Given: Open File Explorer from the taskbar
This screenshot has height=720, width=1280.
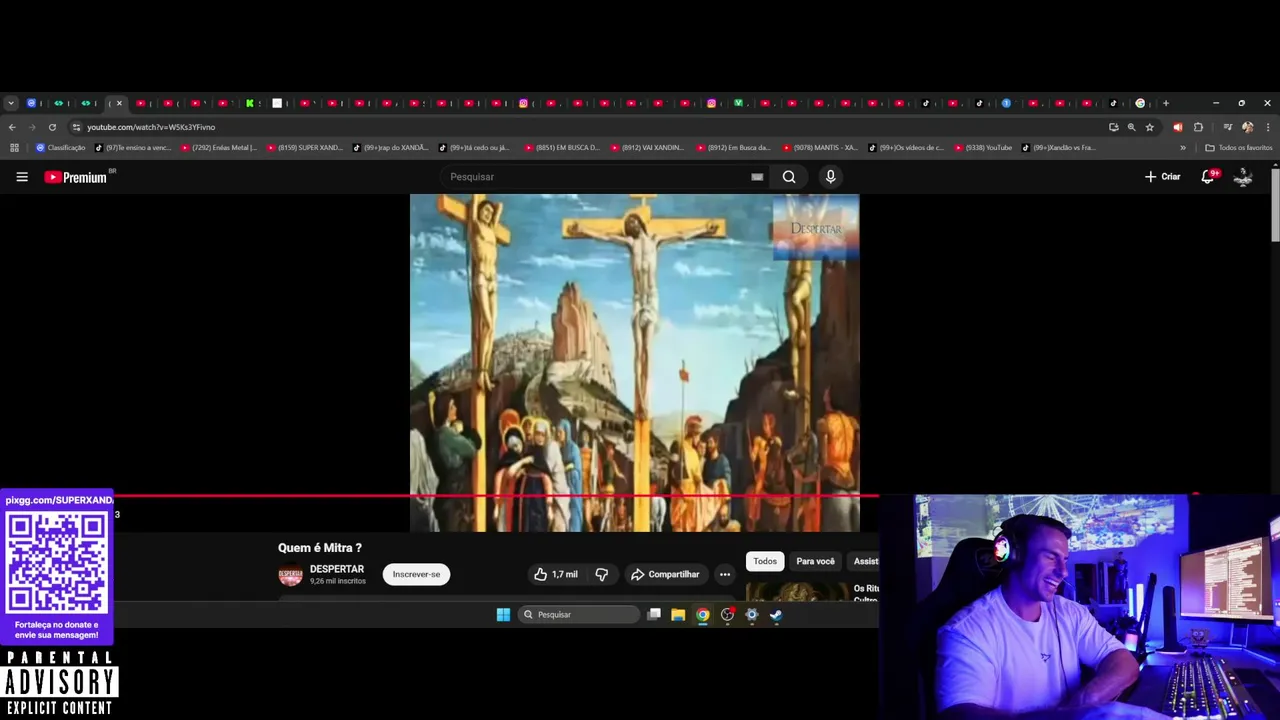Looking at the screenshot, I should coord(678,614).
